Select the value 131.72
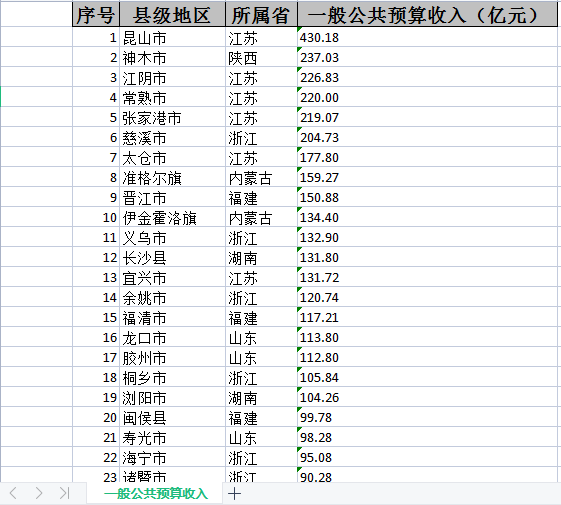The image size is (561, 505). click(427, 278)
